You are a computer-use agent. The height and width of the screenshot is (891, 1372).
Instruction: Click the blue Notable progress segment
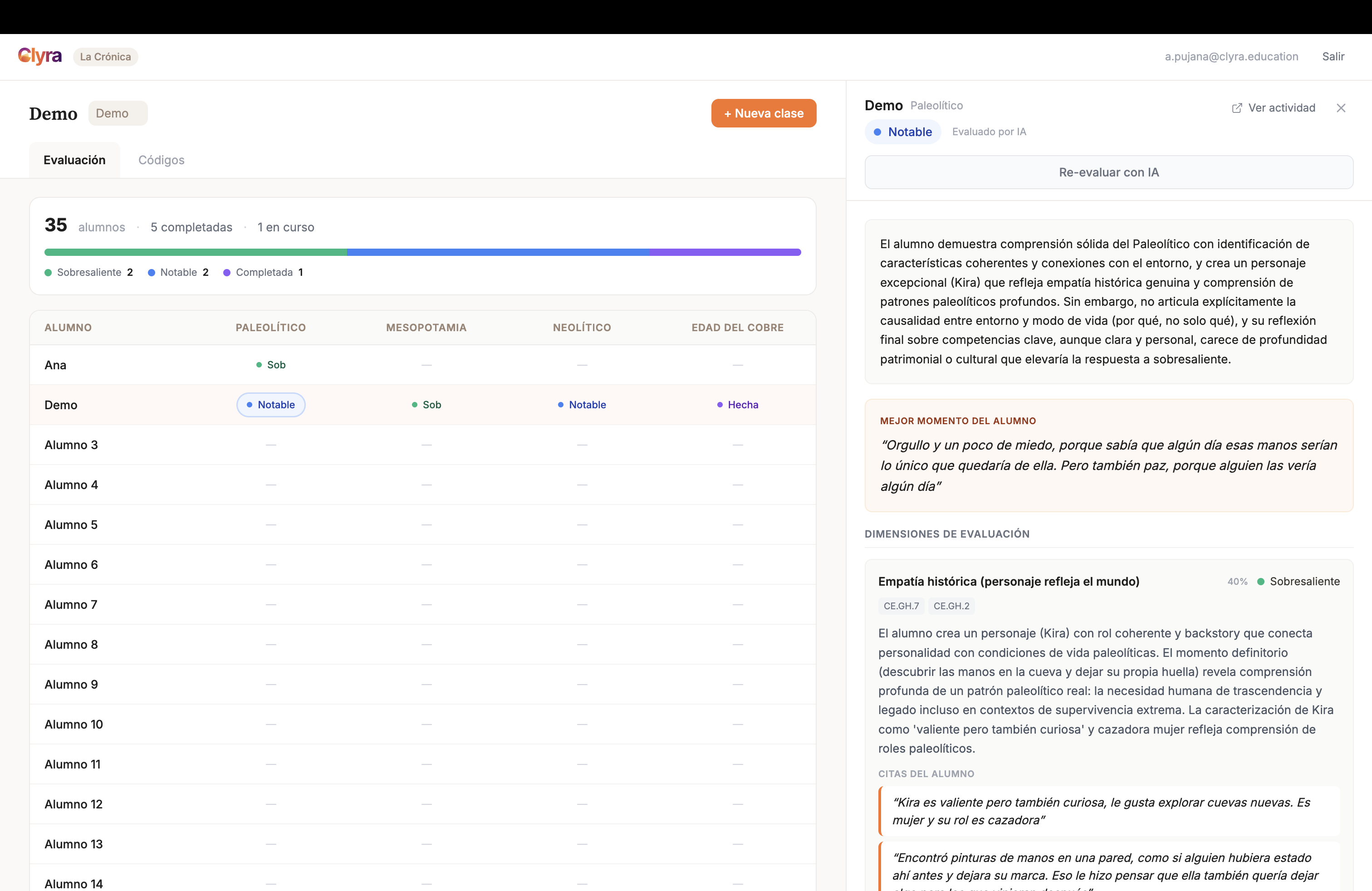tap(498, 252)
